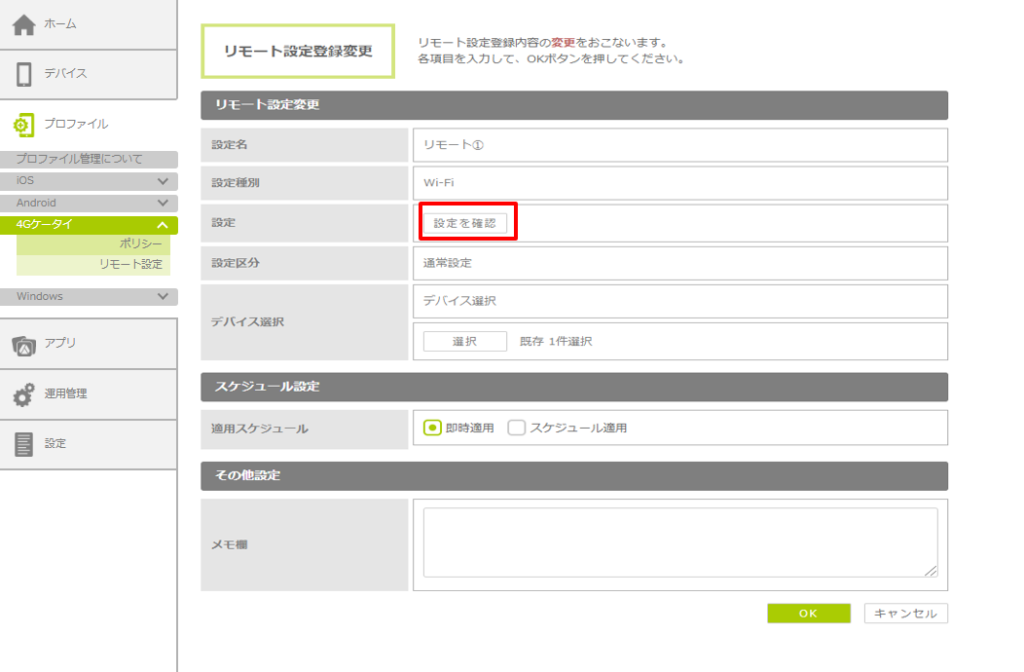Click the Home house icon
The height and width of the screenshot is (672, 1024).
(24, 25)
